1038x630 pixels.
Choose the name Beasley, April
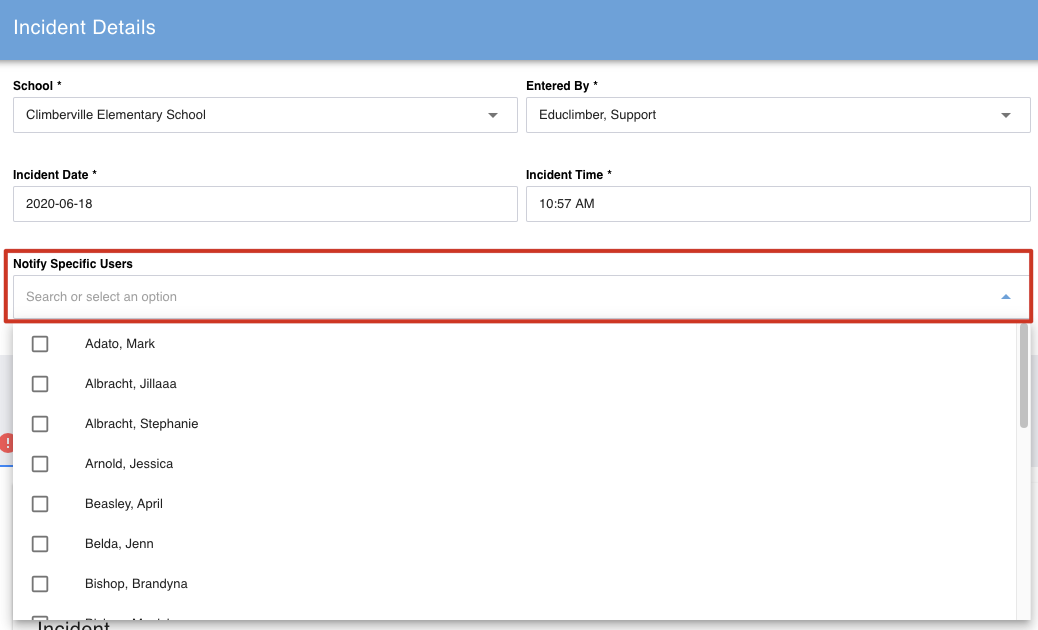pyautogui.click(x=124, y=504)
